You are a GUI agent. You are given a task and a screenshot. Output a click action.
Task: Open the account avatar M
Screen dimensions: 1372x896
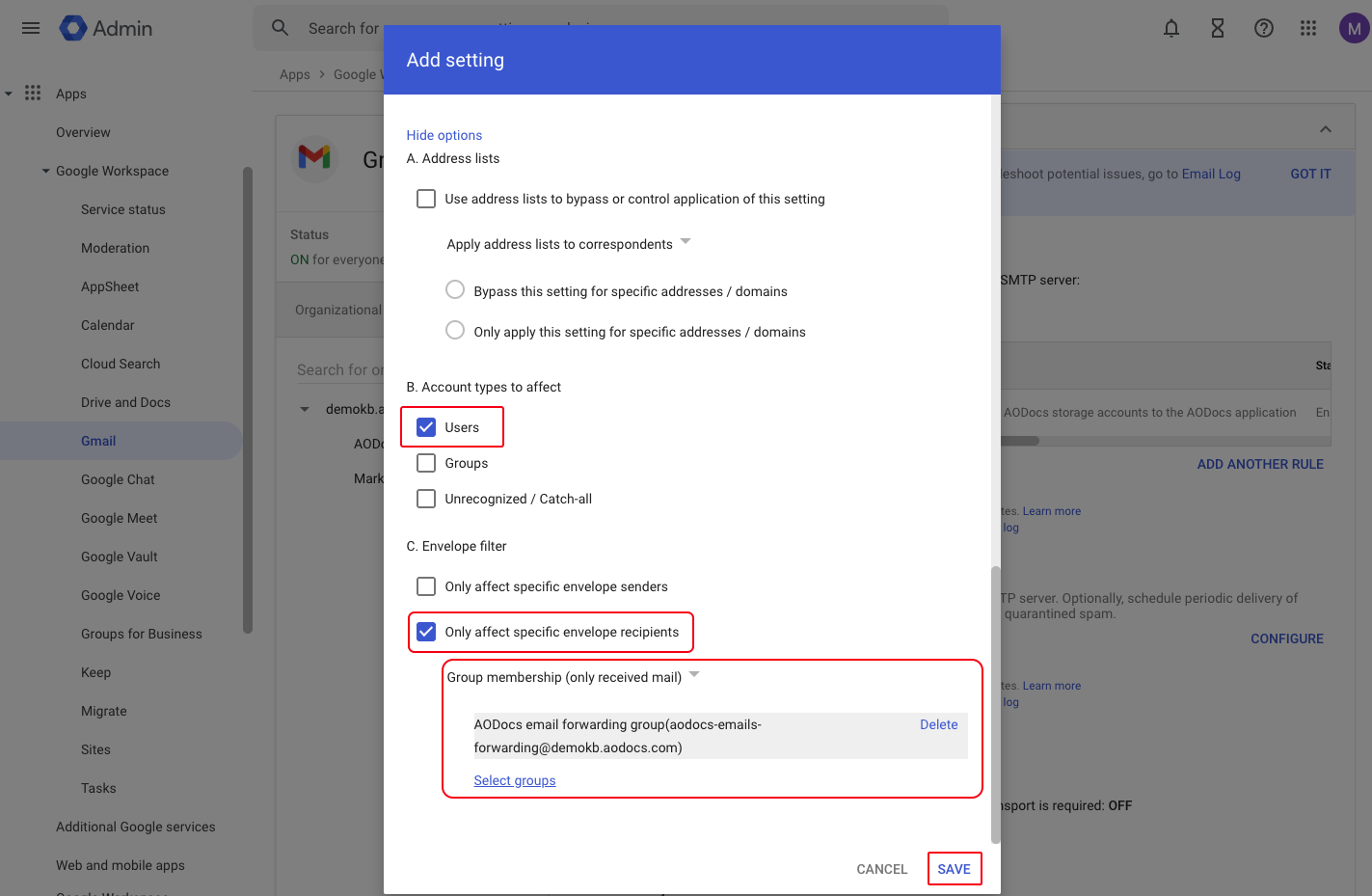click(x=1355, y=28)
